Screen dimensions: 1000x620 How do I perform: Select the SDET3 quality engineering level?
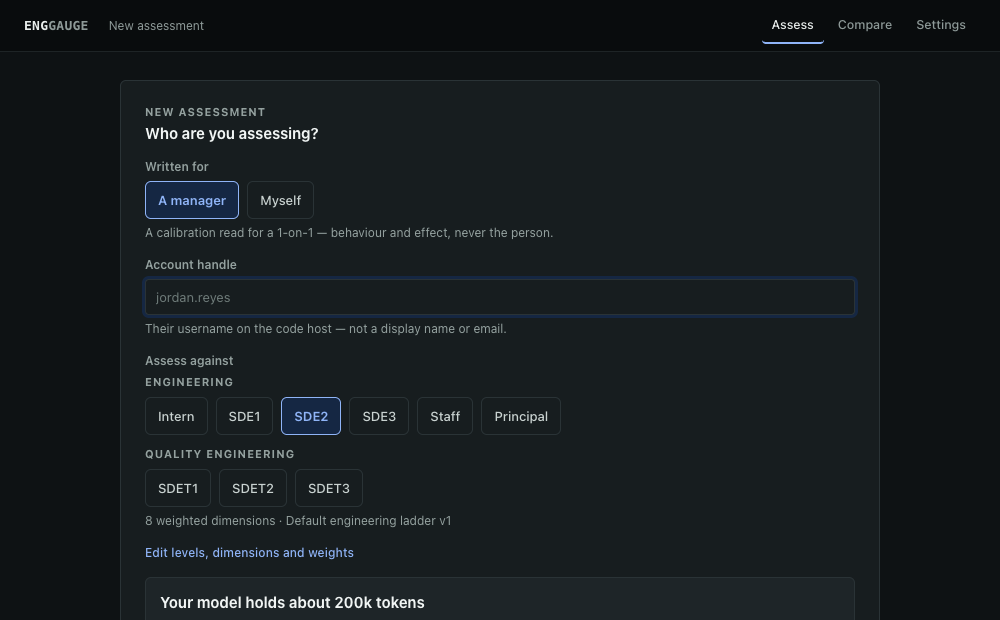click(x=329, y=489)
